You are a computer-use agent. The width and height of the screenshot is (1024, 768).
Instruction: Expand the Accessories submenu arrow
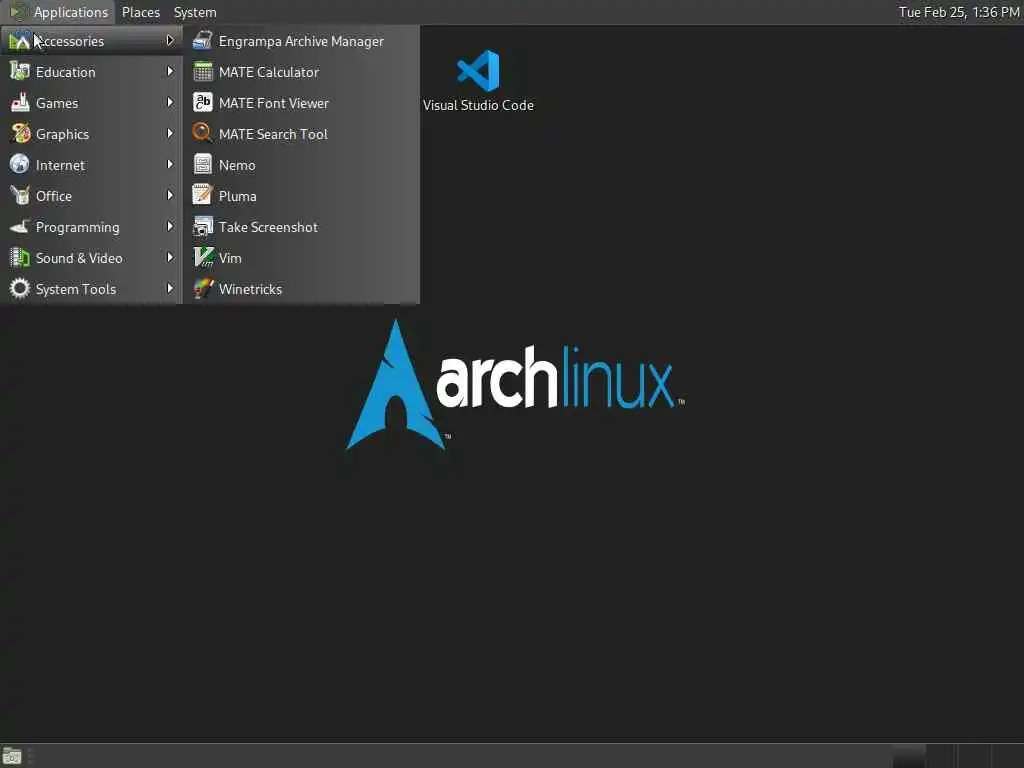point(170,40)
